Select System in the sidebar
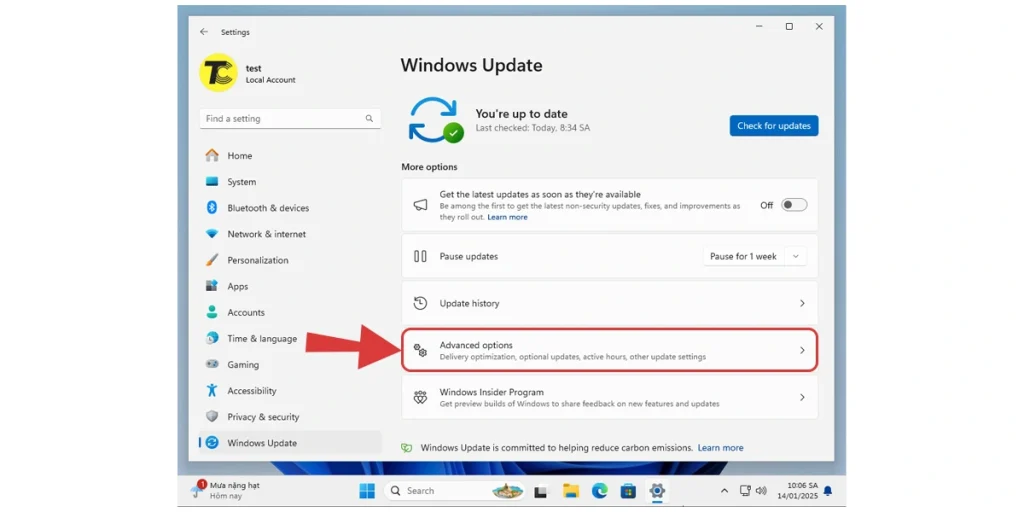Image resolution: width=1024 pixels, height=512 pixels. click(x=241, y=182)
